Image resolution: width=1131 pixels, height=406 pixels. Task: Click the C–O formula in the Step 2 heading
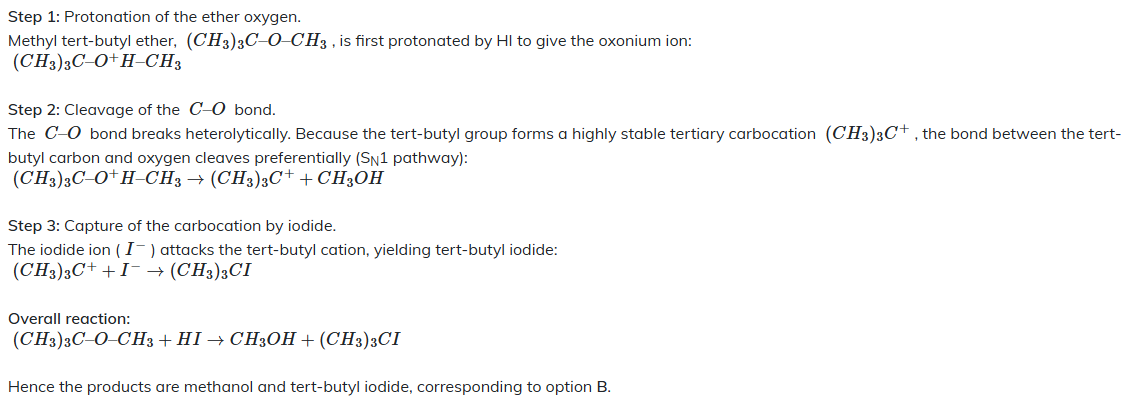click(208, 110)
